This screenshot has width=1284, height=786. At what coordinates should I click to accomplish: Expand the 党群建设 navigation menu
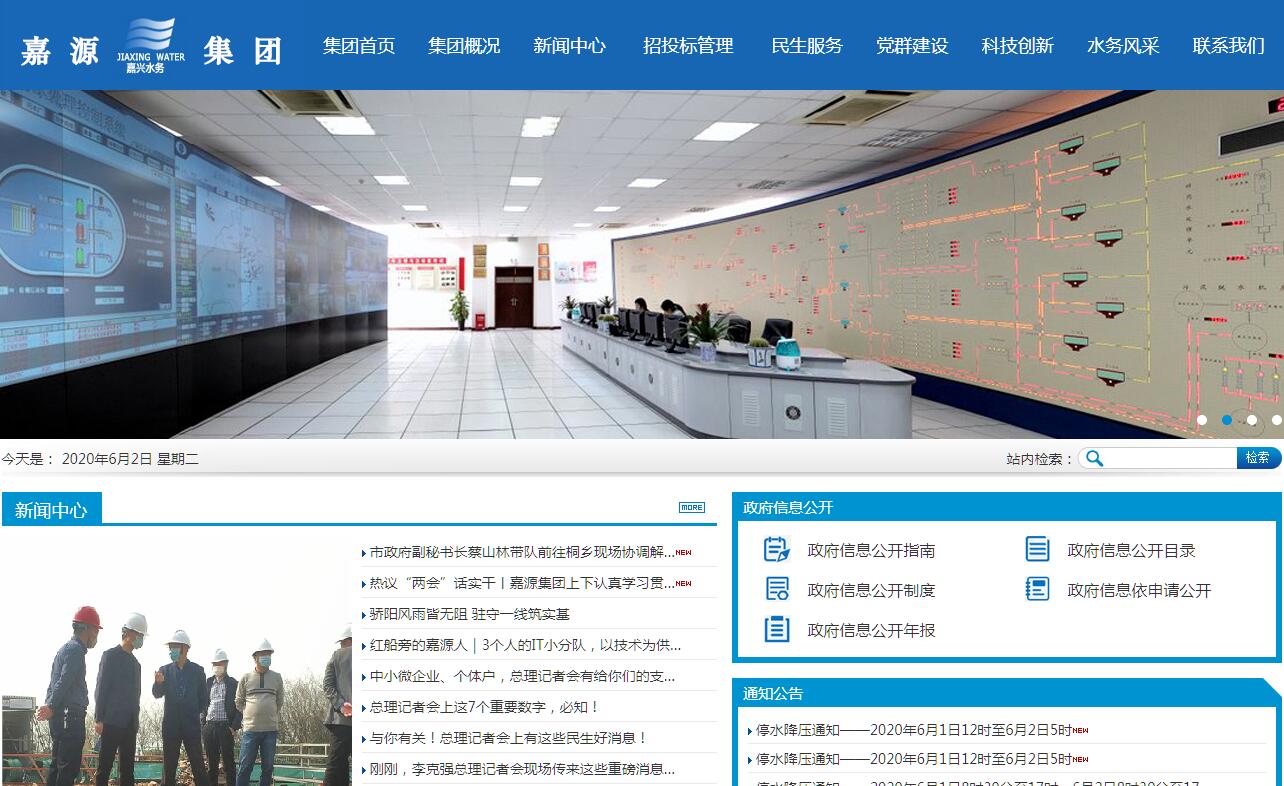912,46
